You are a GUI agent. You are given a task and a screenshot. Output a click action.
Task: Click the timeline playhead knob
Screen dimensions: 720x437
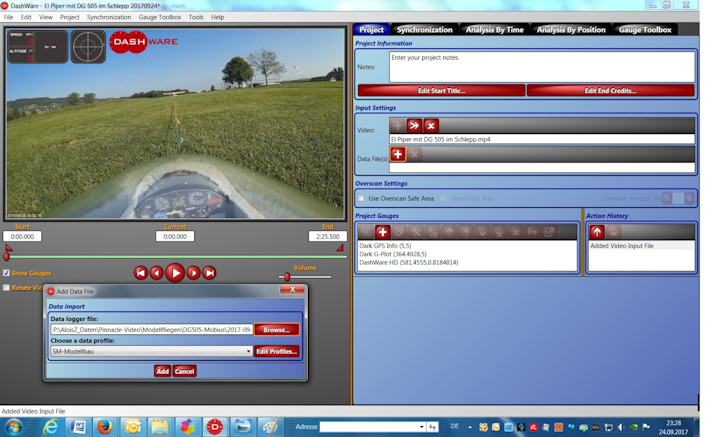(x=6, y=257)
